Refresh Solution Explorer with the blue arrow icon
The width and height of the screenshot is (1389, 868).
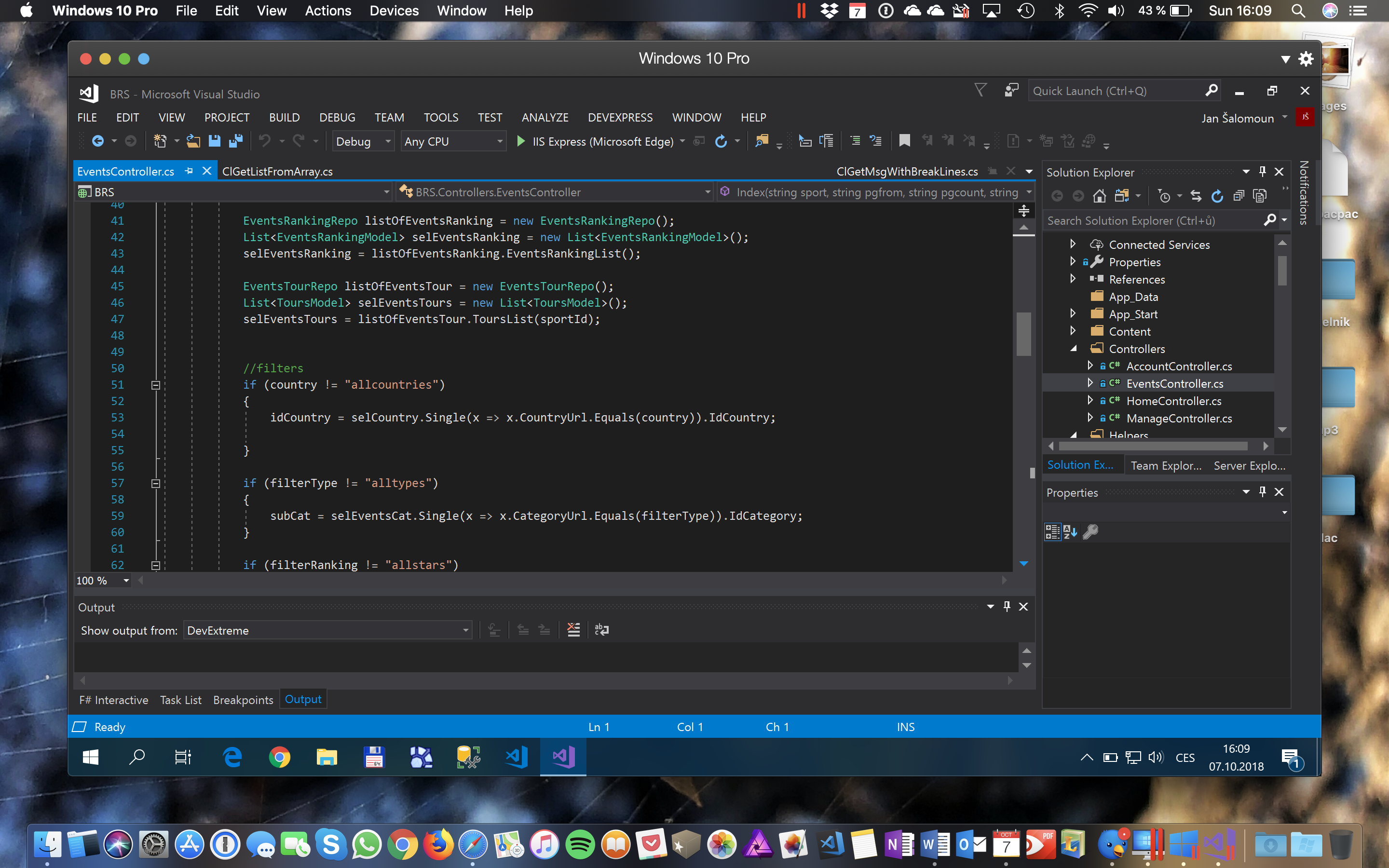1217,196
